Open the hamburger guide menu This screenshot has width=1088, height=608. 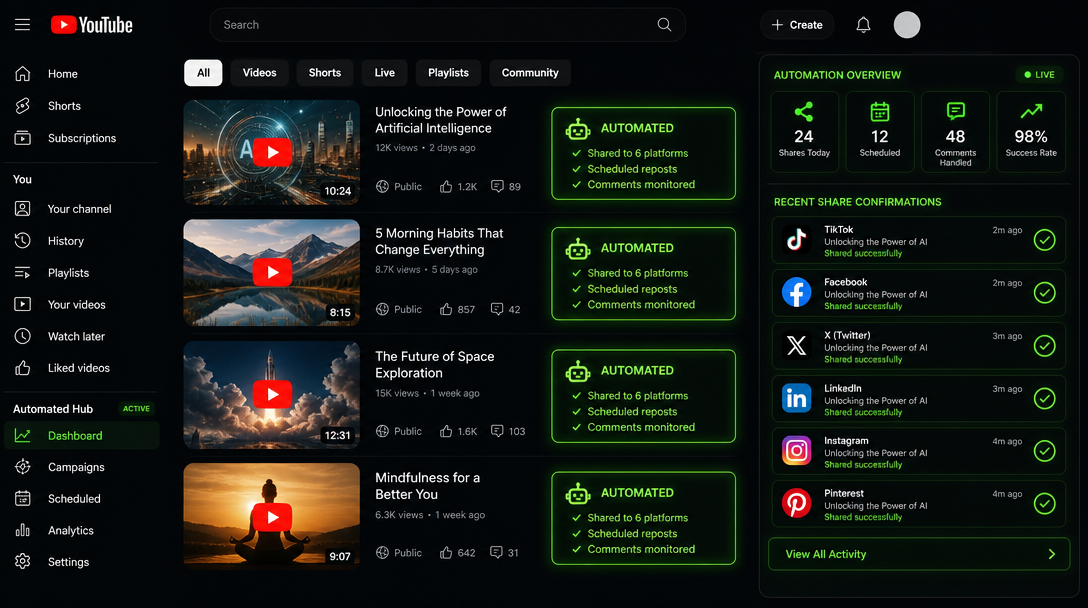22,25
